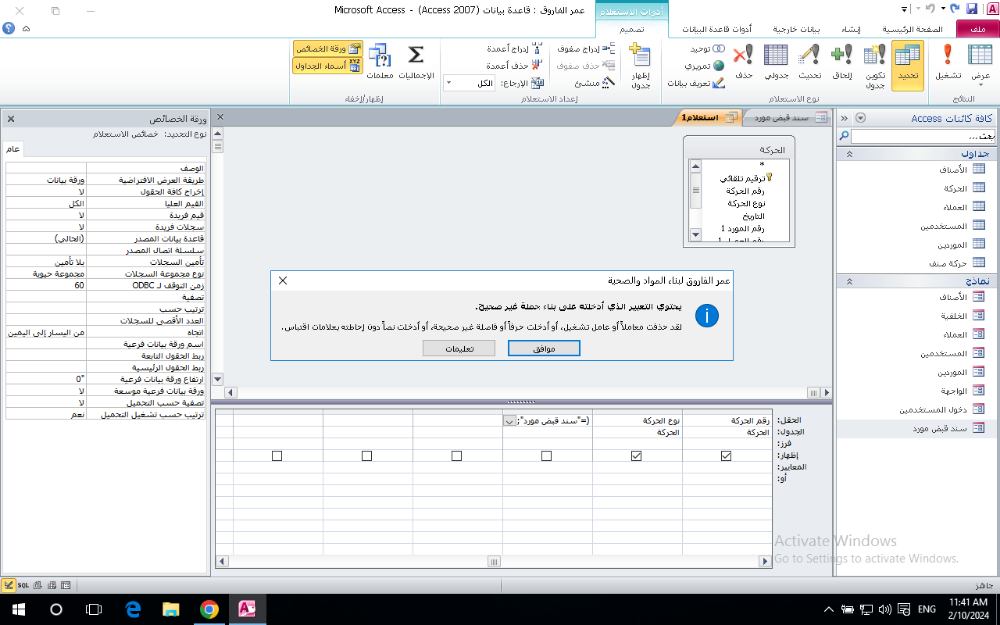Image resolution: width=1000 pixels, height=625 pixels.
Task: Switch to أدوات قاعدة البيانات database tools tab
Action: 717,29
